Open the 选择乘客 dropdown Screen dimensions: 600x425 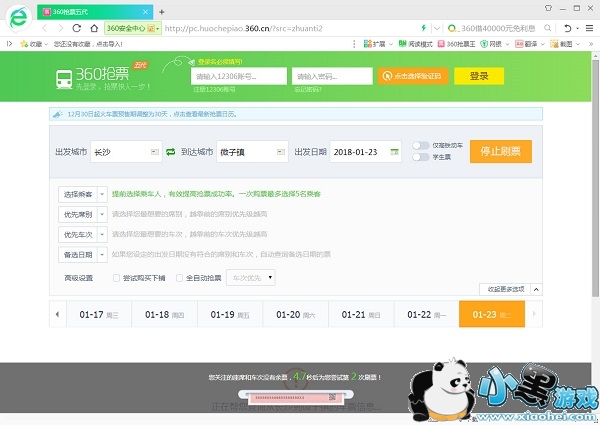pyautogui.click(x=83, y=194)
